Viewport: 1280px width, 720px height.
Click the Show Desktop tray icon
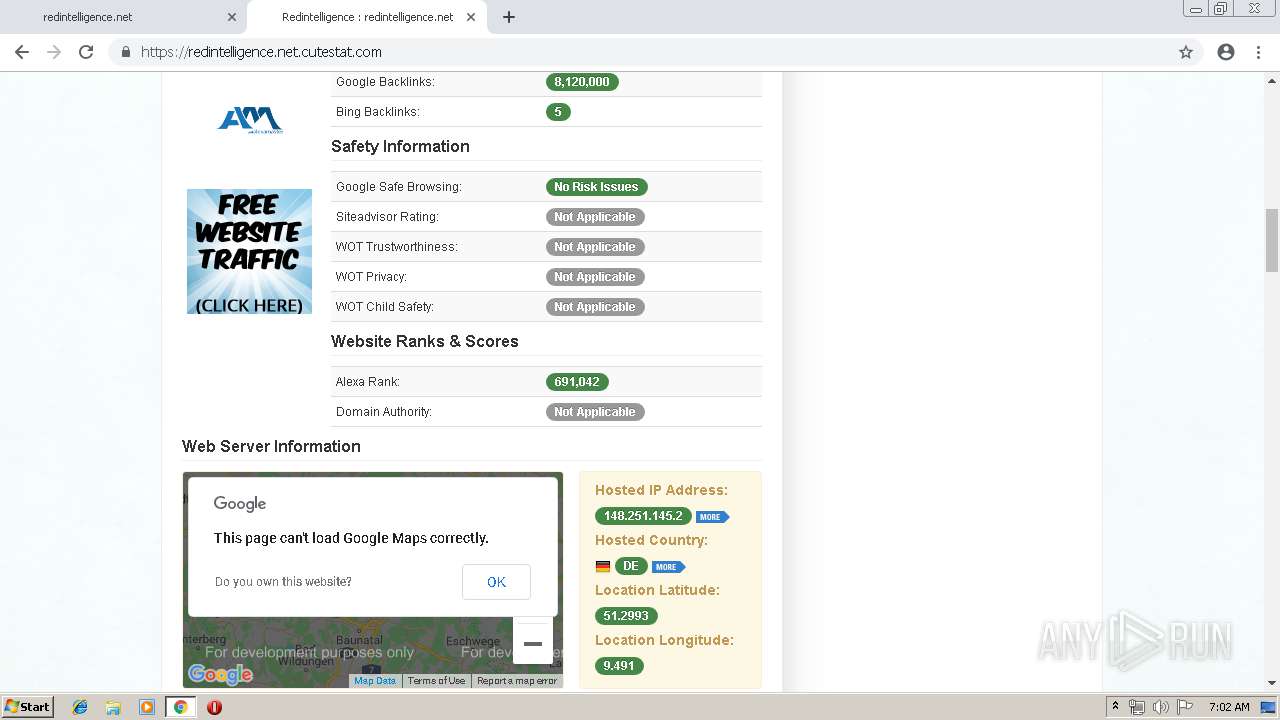tap(1268, 707)
